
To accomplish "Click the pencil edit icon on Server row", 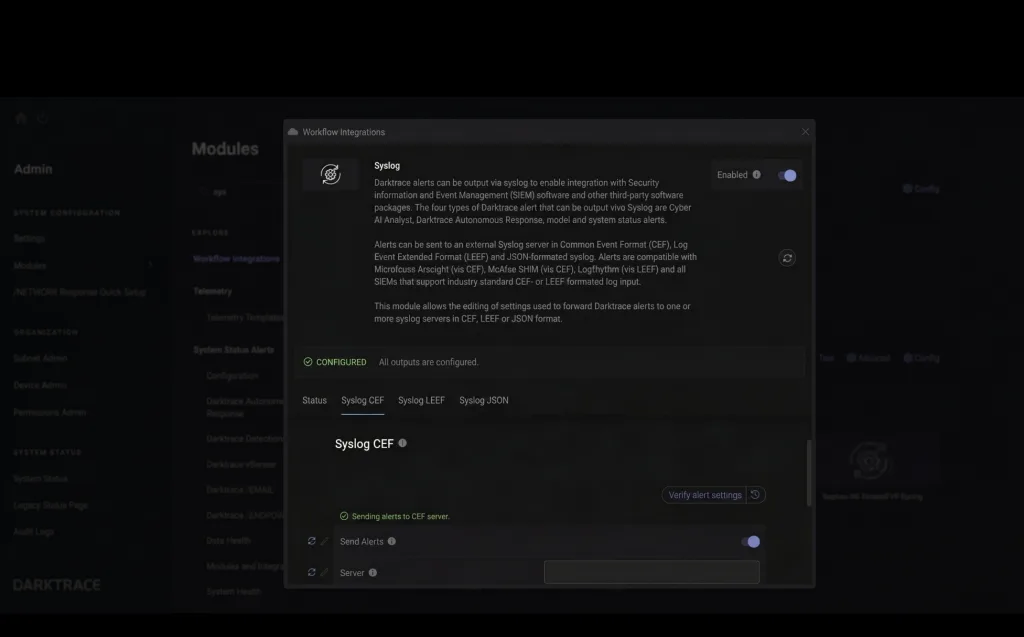I will click(324, 573).
